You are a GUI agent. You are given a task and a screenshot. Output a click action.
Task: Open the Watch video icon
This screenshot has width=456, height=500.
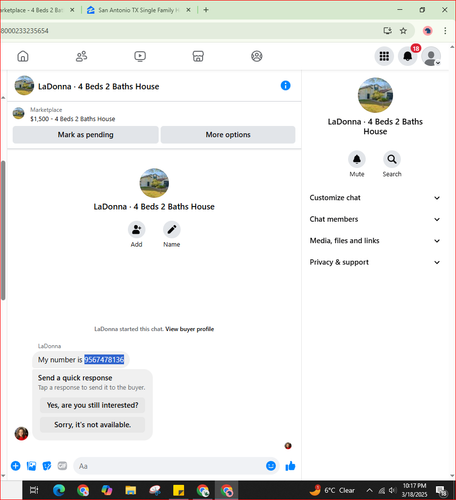click(140, 56)
